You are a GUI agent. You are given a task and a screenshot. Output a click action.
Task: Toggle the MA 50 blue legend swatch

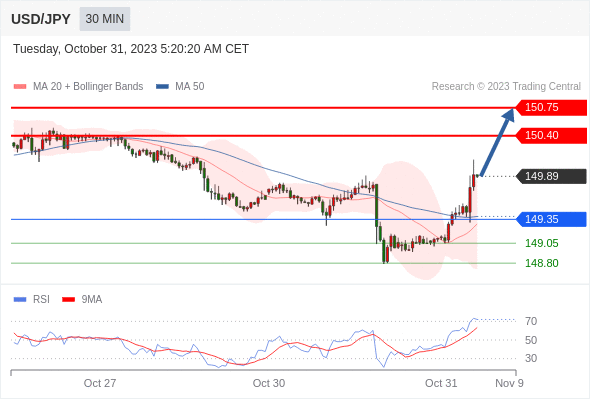point(162,87)
